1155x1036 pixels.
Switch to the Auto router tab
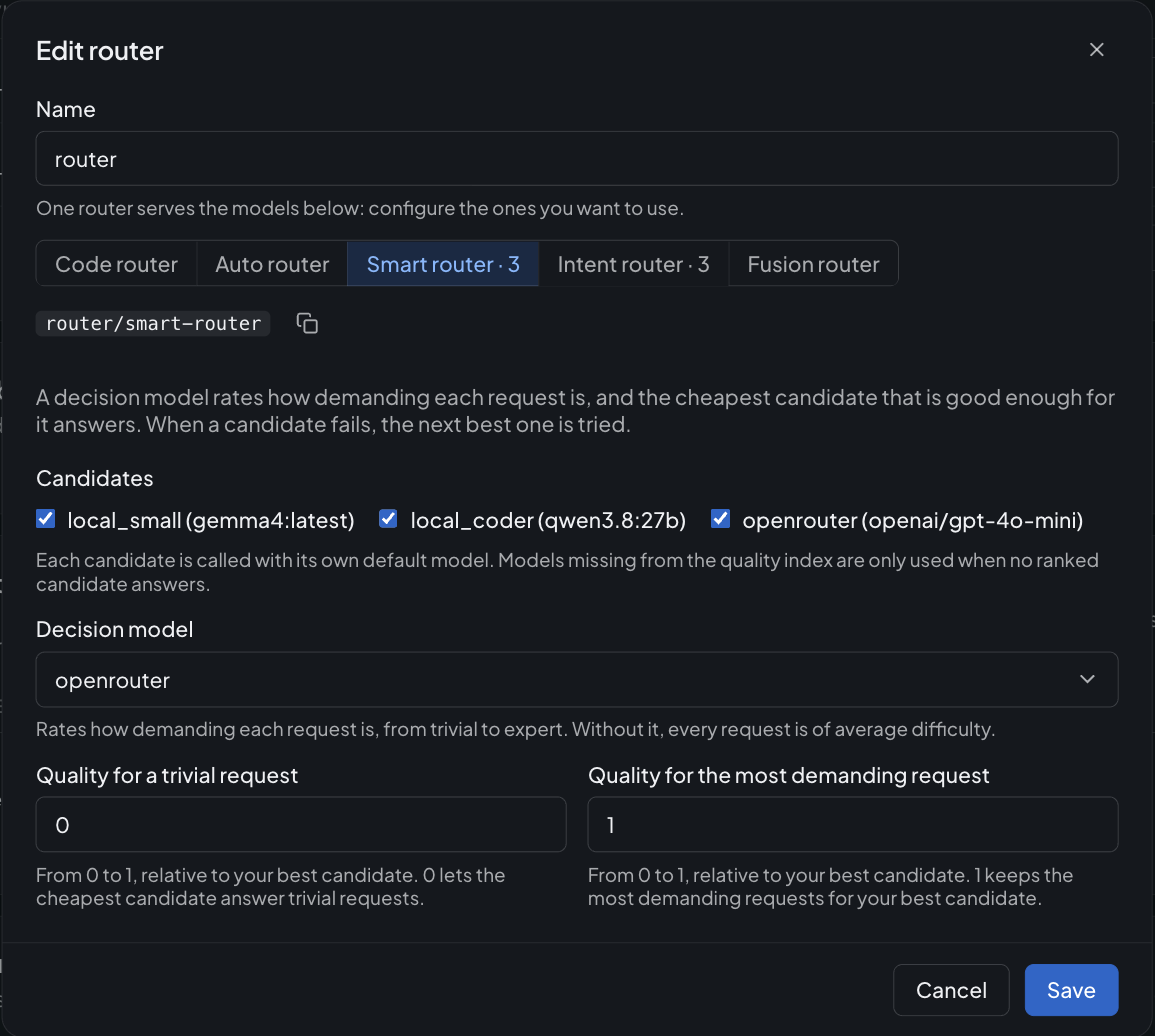pos(272,264)
